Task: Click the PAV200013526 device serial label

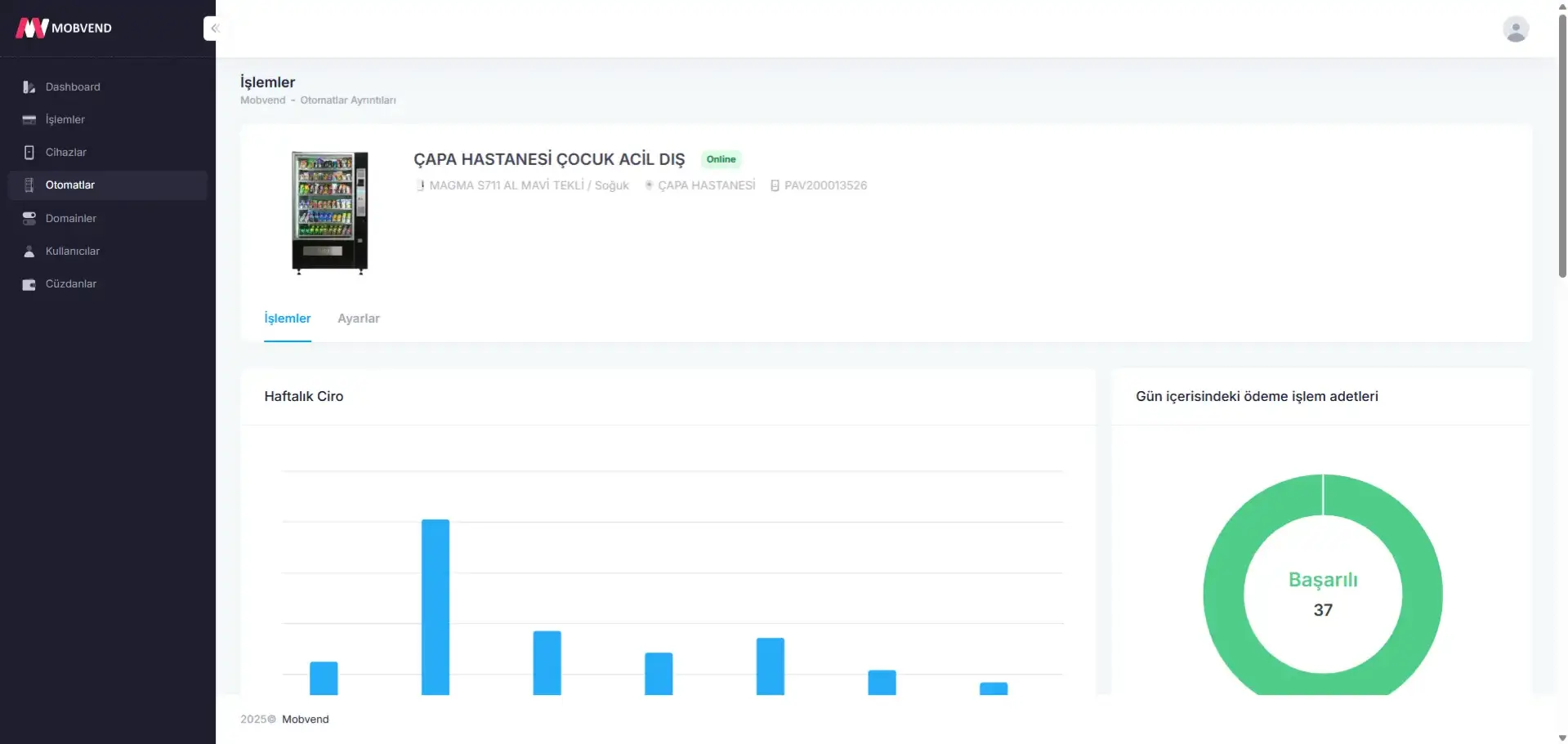Action: pyautogui.click(x=824, y=185)
